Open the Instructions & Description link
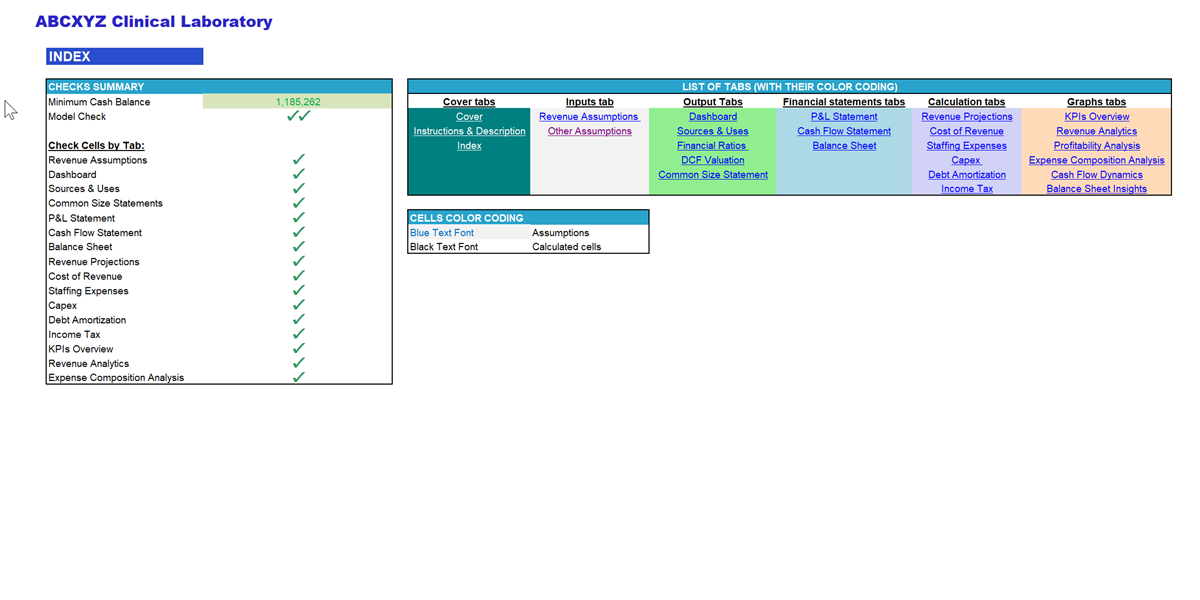1200x600 pixels. 469,131
